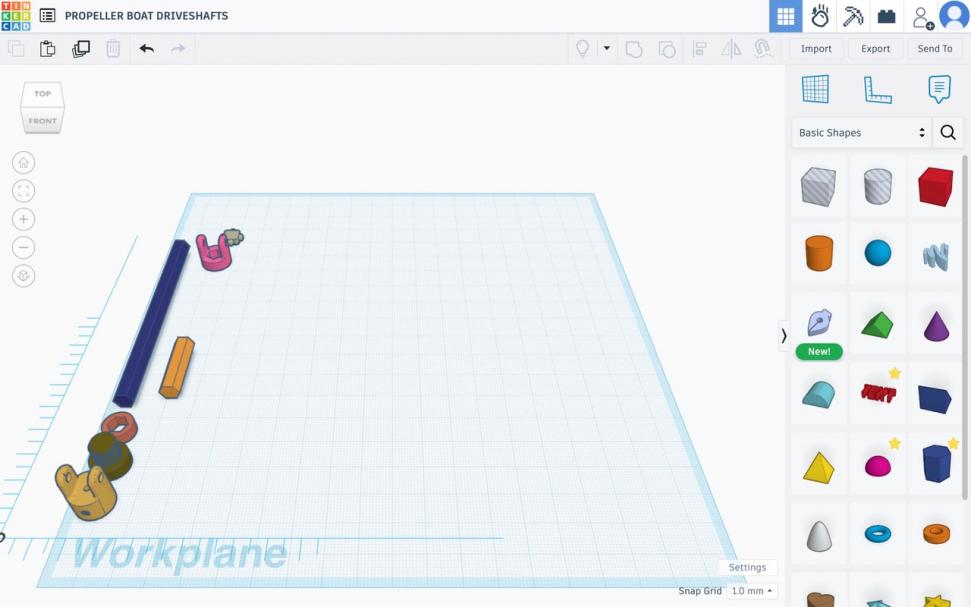Open the Notes tool
This screenshot has height=607, width=971.
click(939, 89)
